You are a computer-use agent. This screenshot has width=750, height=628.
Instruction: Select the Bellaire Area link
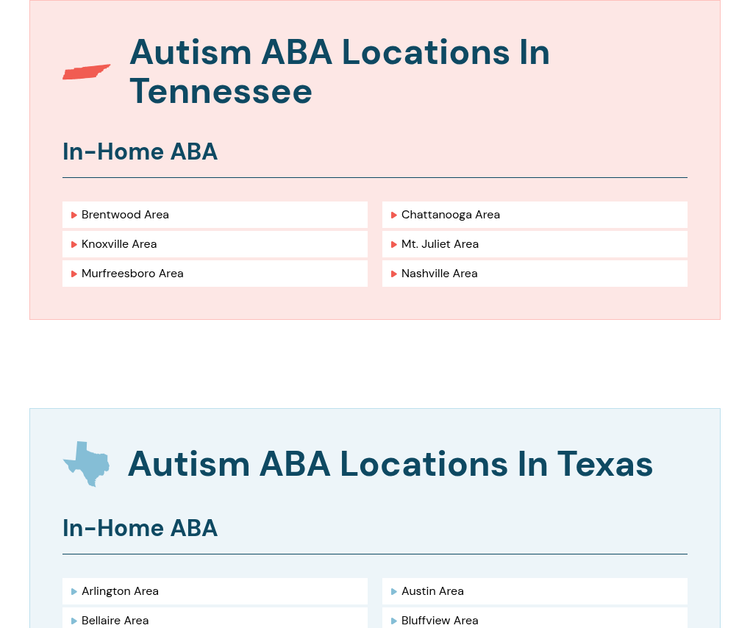tap(115, 620)
